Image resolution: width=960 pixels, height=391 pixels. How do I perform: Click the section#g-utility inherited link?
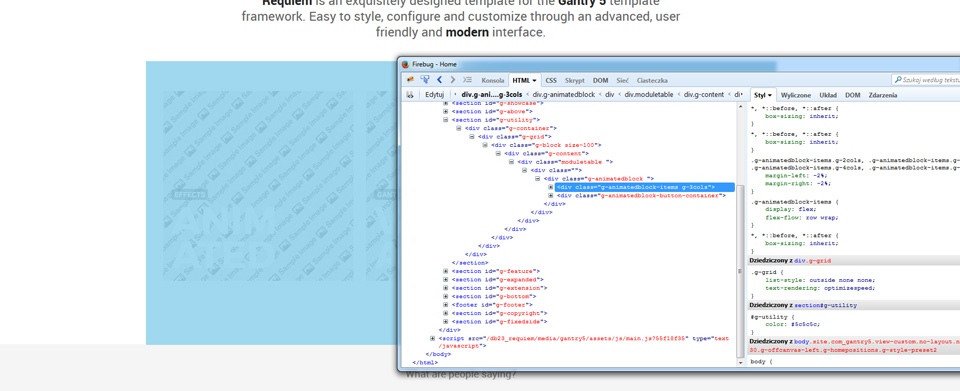pos(825,305)
